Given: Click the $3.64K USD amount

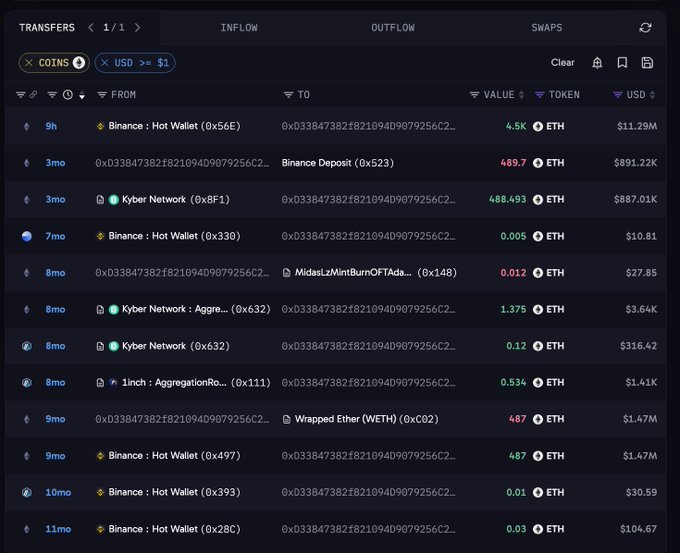Looking at the screenshot, I should click(641, 309).
